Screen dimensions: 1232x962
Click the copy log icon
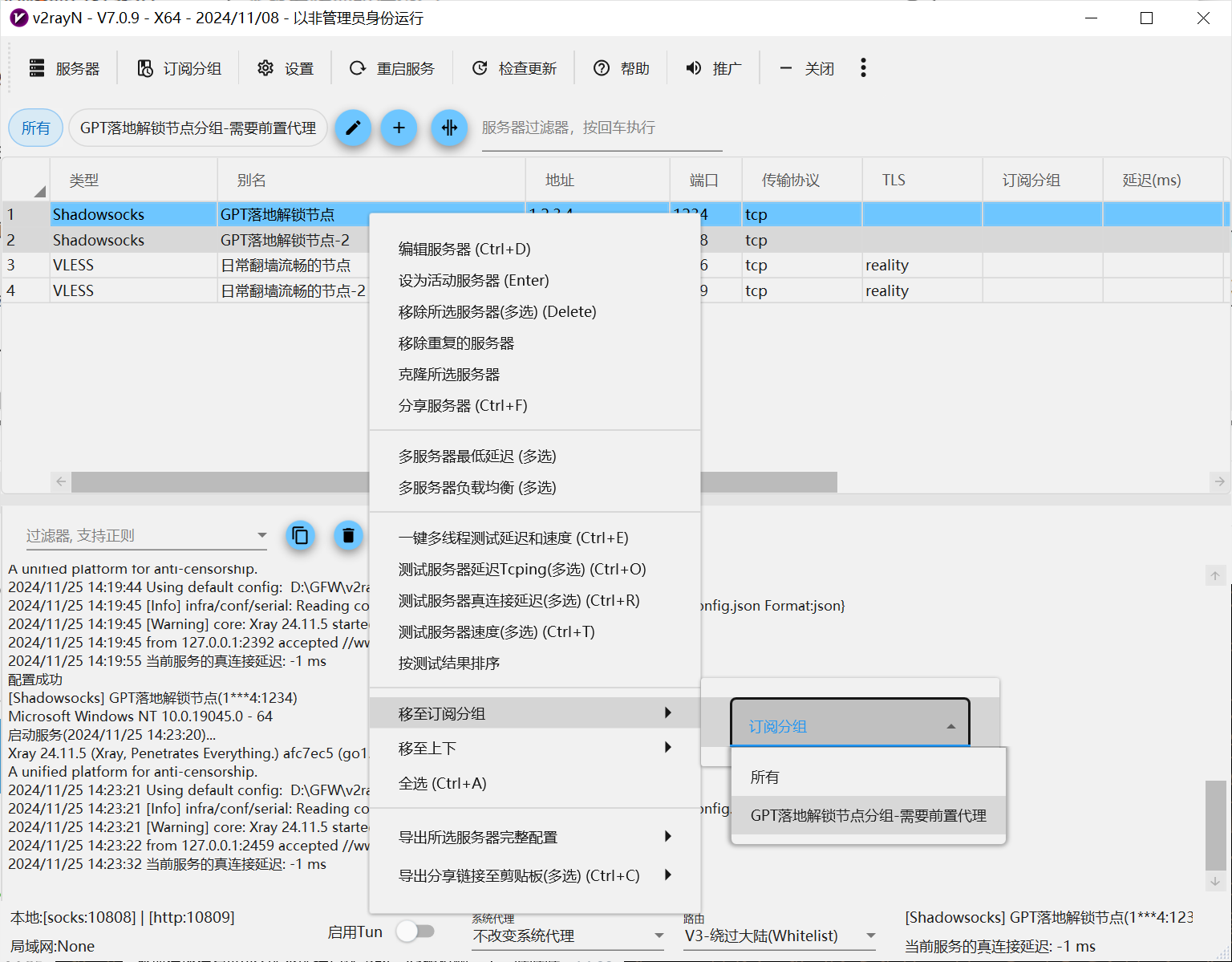click(300, 535)
